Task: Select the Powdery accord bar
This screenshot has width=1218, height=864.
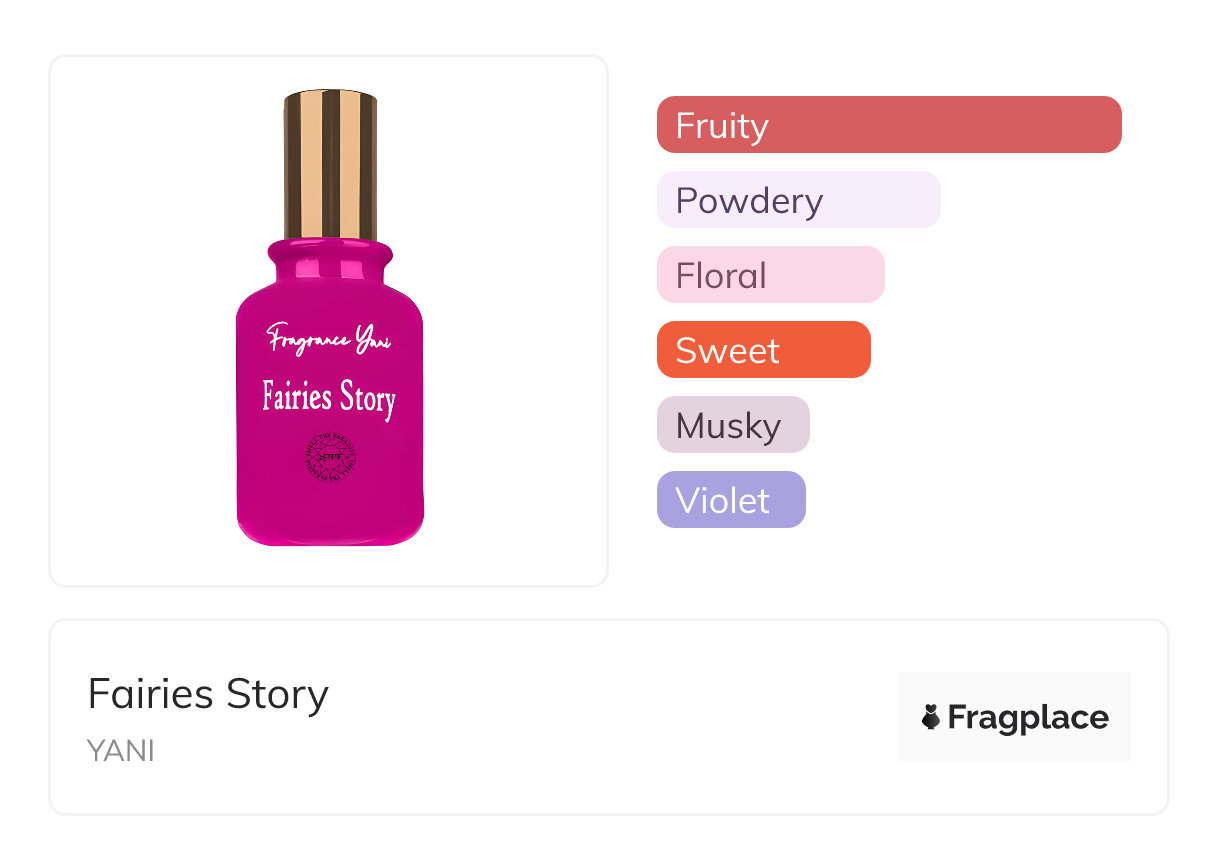Action: click(x=798, y=200)
